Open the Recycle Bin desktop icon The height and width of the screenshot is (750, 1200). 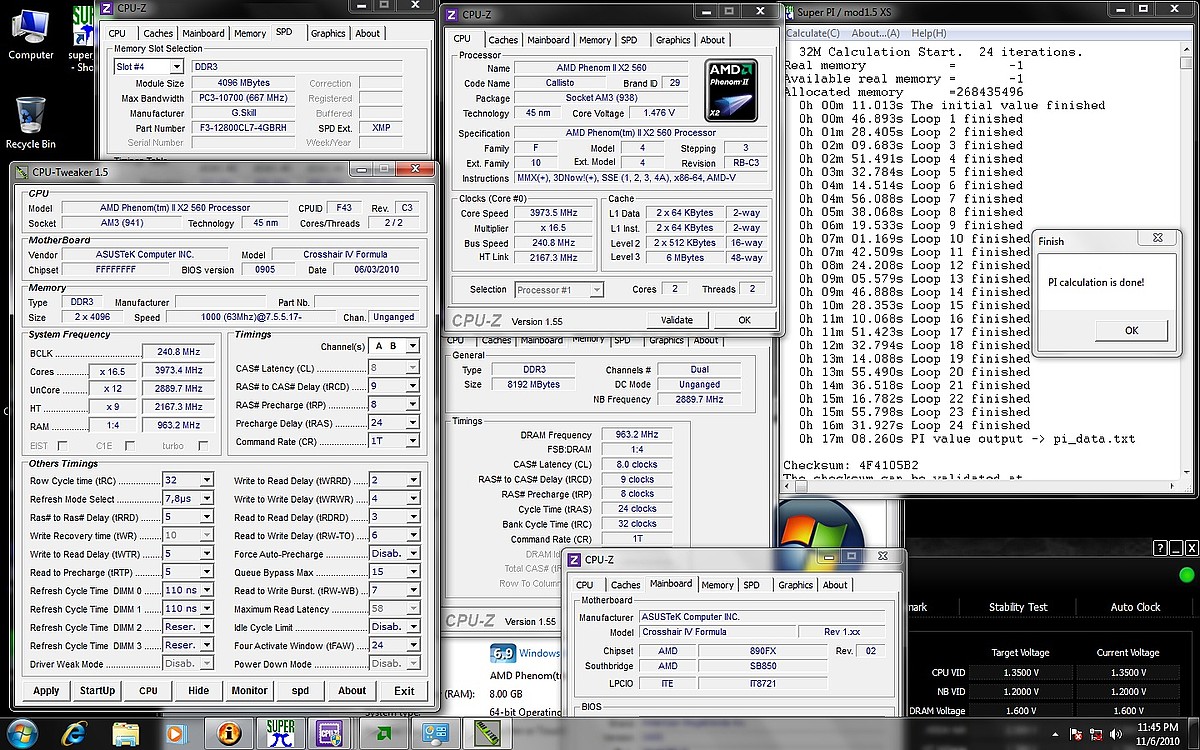click(31, 121)
